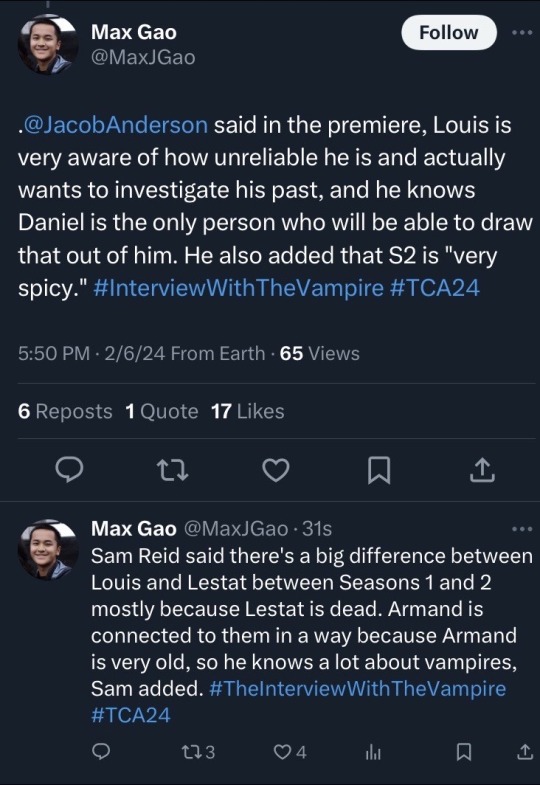Viewport: 540px width, 785px height.
Task: Open the #InterviewWithTheVampire hashtag
Action: [238, 288]
